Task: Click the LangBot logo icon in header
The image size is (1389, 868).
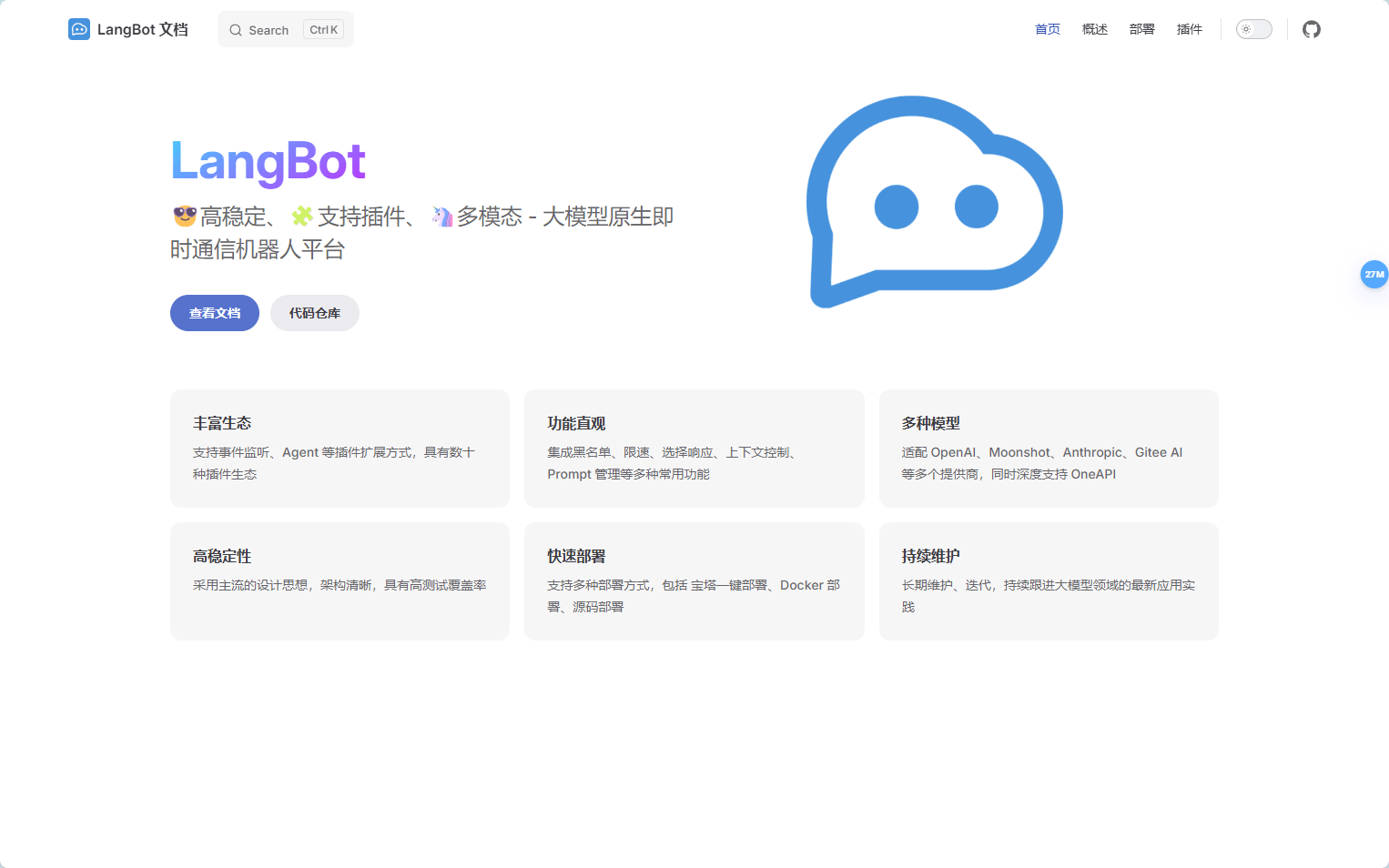Action: point(79,29)
